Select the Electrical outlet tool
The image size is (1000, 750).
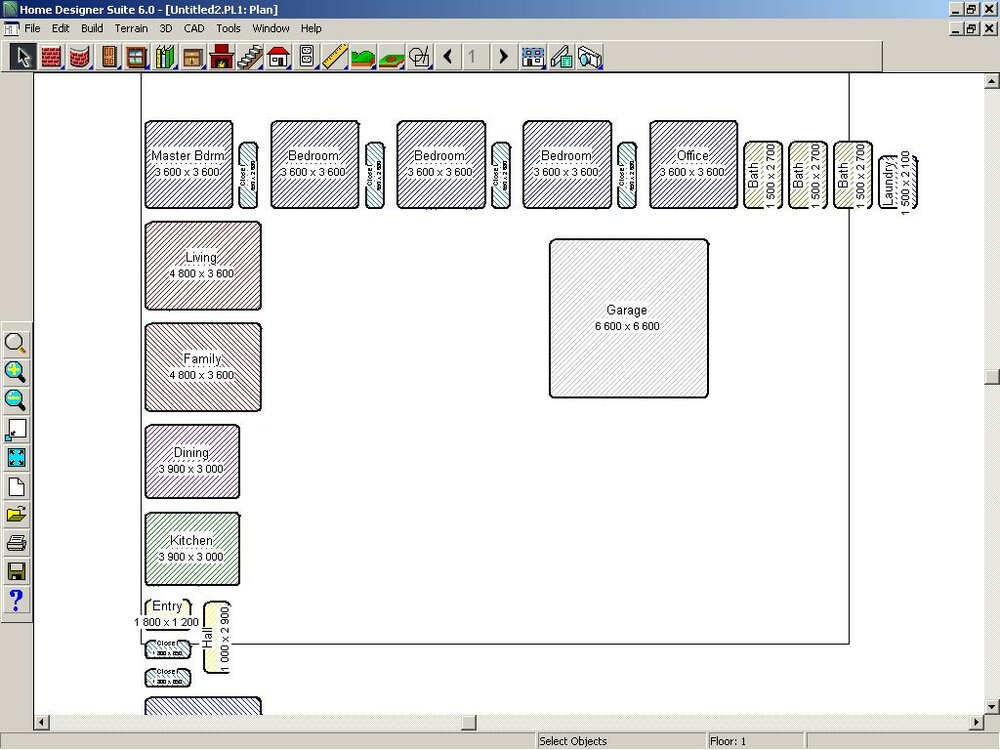tap(306, 56)
